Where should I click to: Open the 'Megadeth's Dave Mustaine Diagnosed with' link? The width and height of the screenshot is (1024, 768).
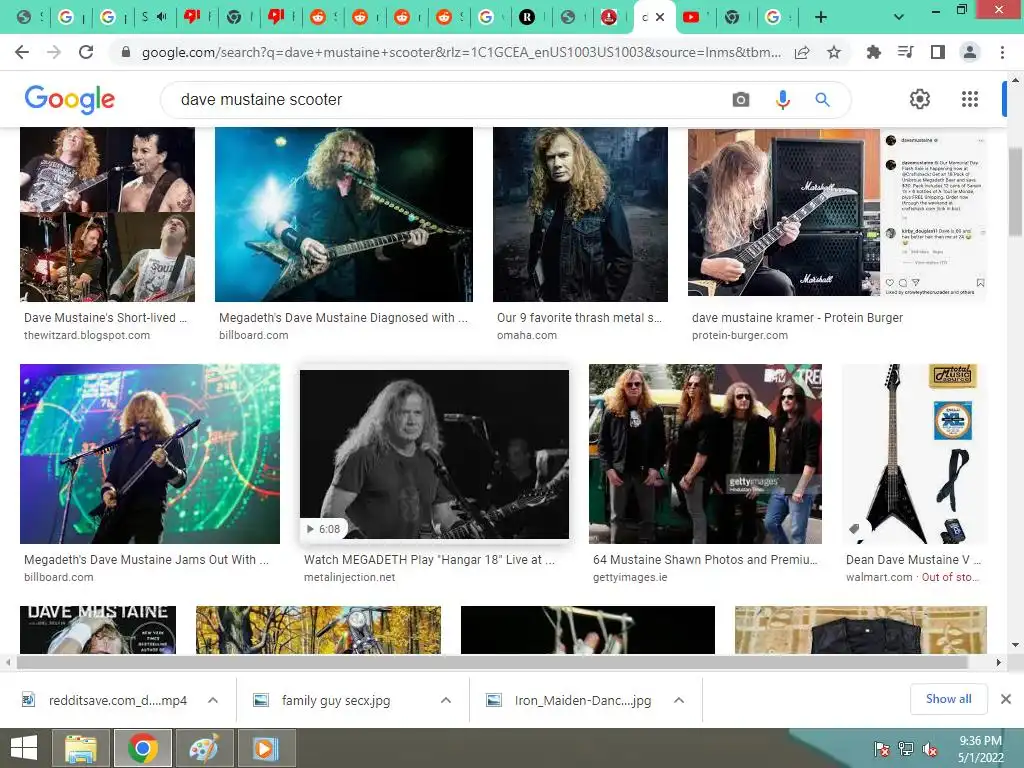(343, 317)
